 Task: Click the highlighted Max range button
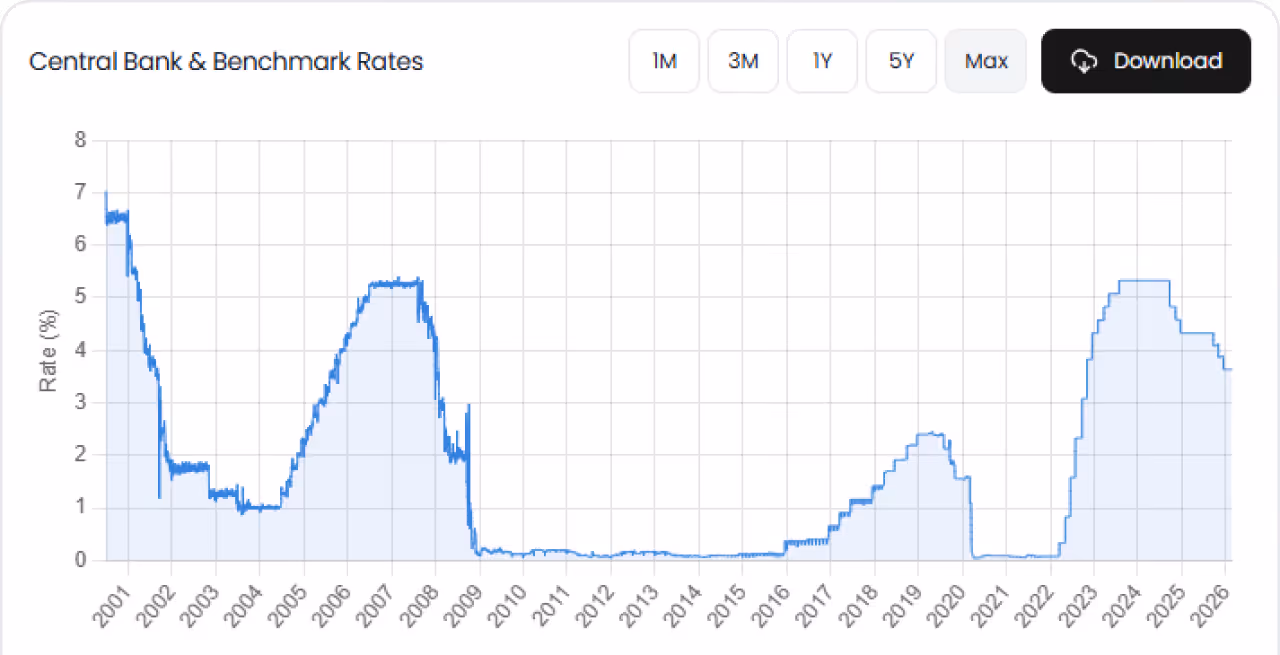[985, 61]
